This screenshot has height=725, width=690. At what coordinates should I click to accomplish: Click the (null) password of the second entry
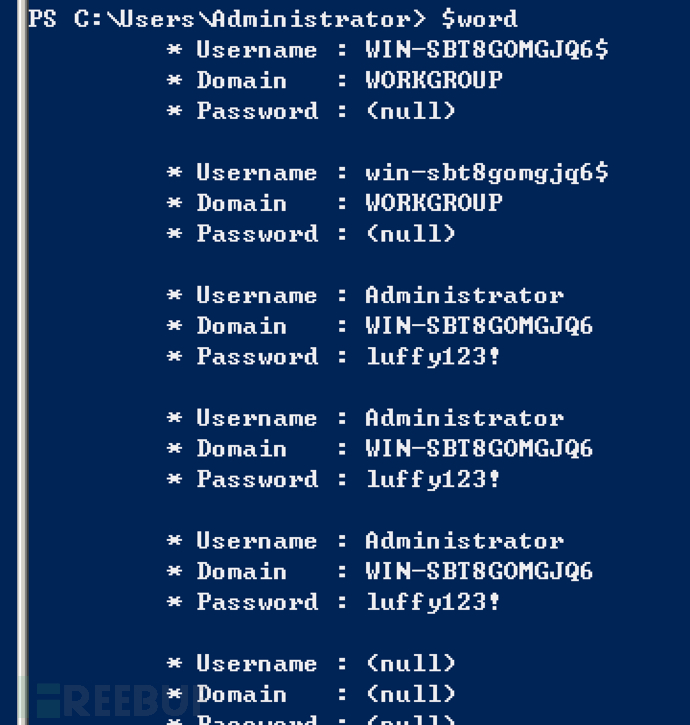(x=410, y=234)
